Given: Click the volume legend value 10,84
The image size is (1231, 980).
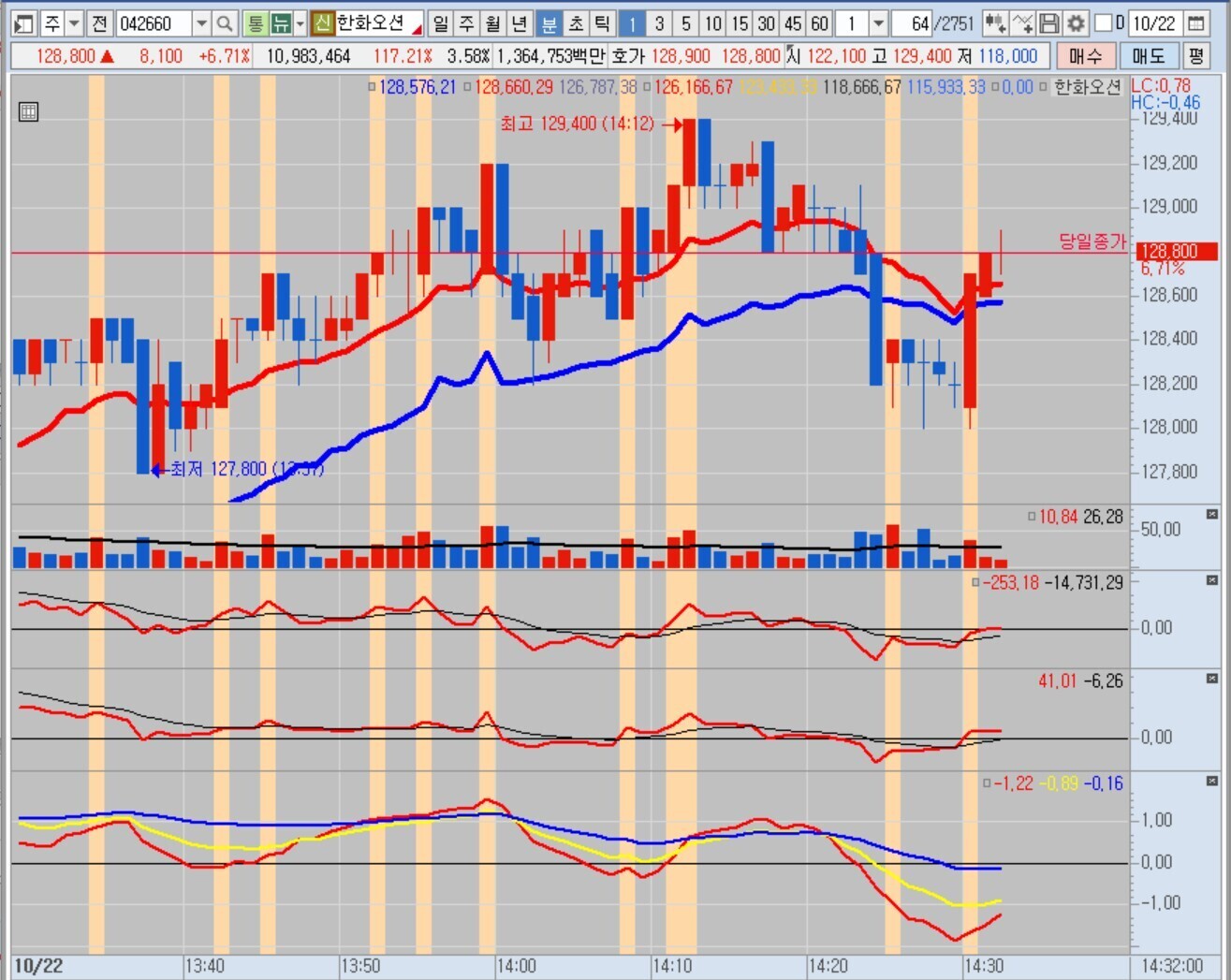Looking at the screenshot, I should coord(1058,517).
